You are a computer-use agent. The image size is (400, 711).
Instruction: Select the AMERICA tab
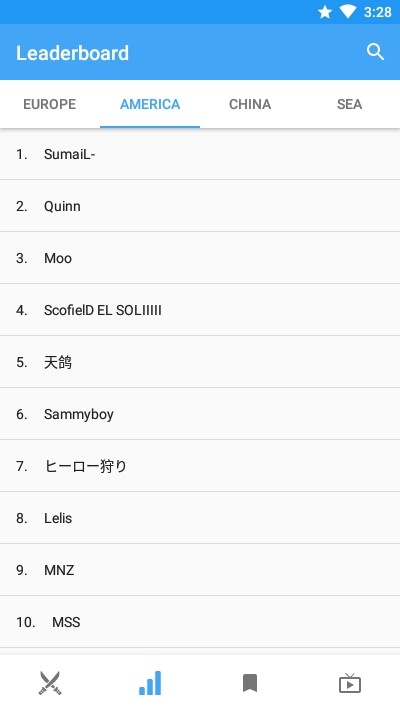[x=150, y=104]
